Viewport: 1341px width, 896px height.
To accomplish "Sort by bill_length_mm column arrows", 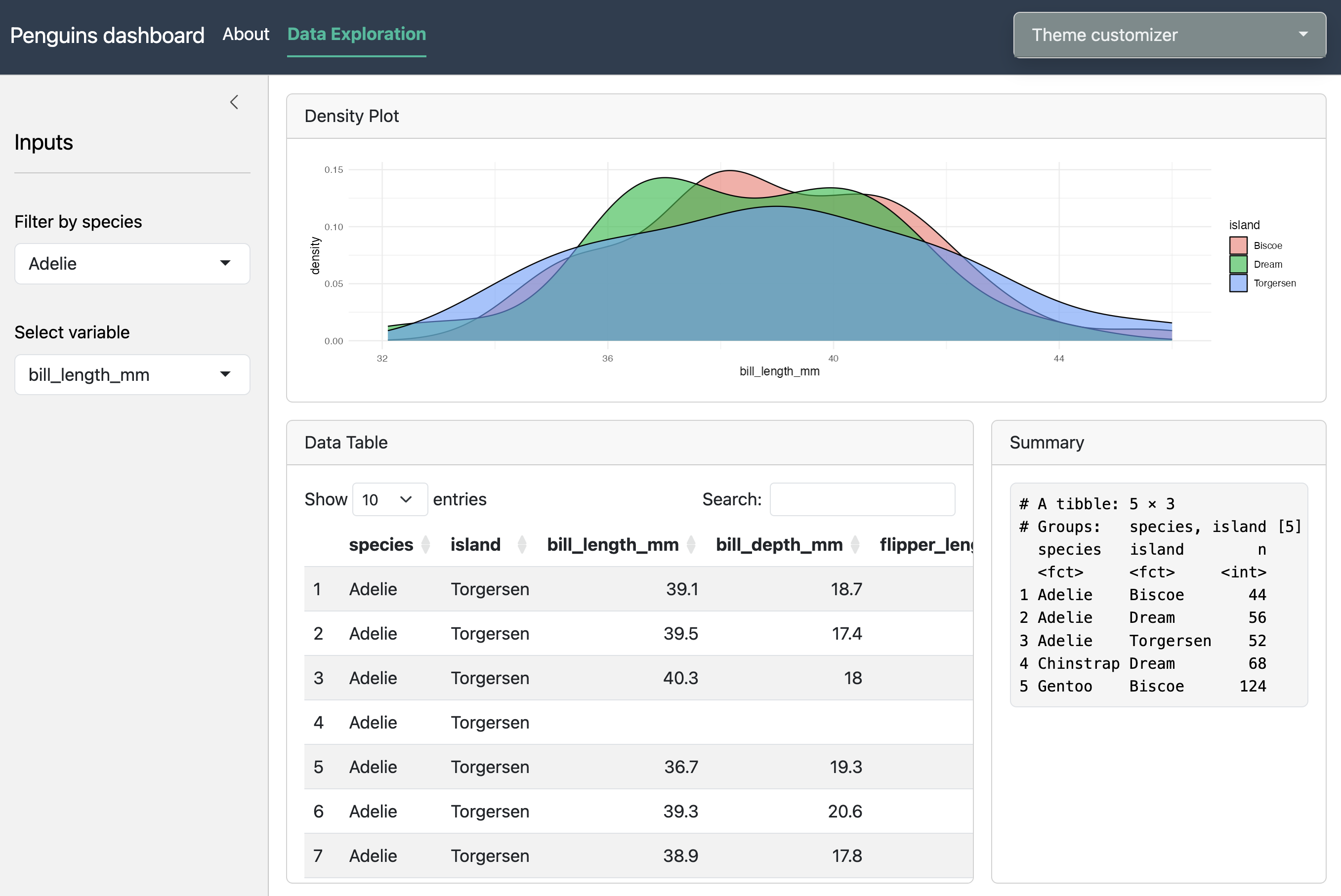I will (690, 545).
